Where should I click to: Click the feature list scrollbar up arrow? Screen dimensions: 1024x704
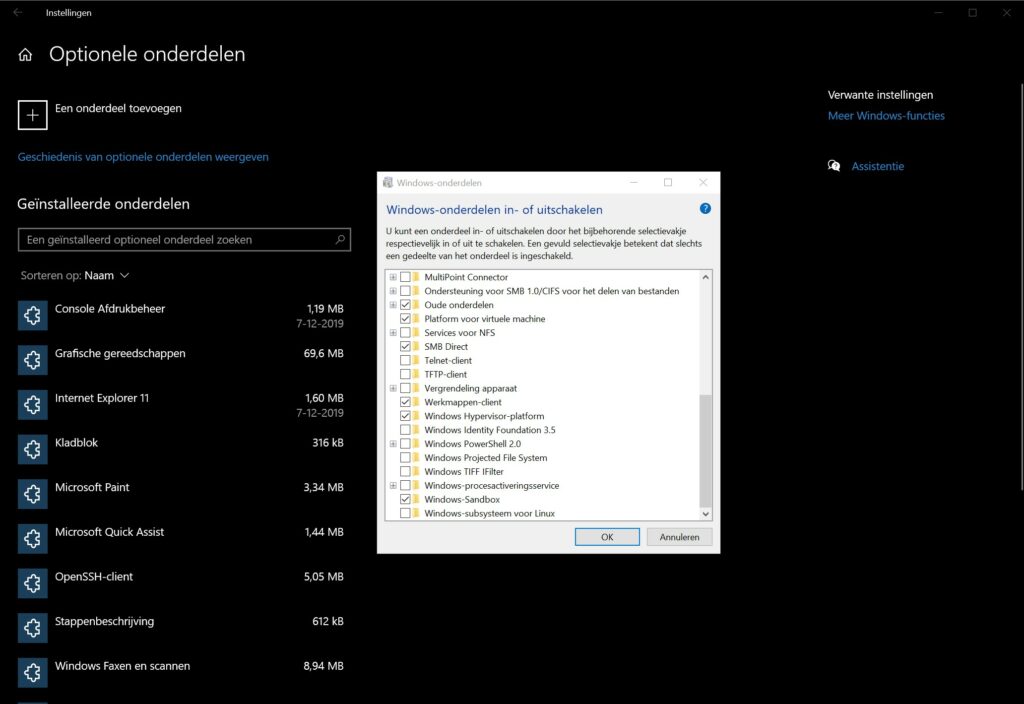[705, 277]
